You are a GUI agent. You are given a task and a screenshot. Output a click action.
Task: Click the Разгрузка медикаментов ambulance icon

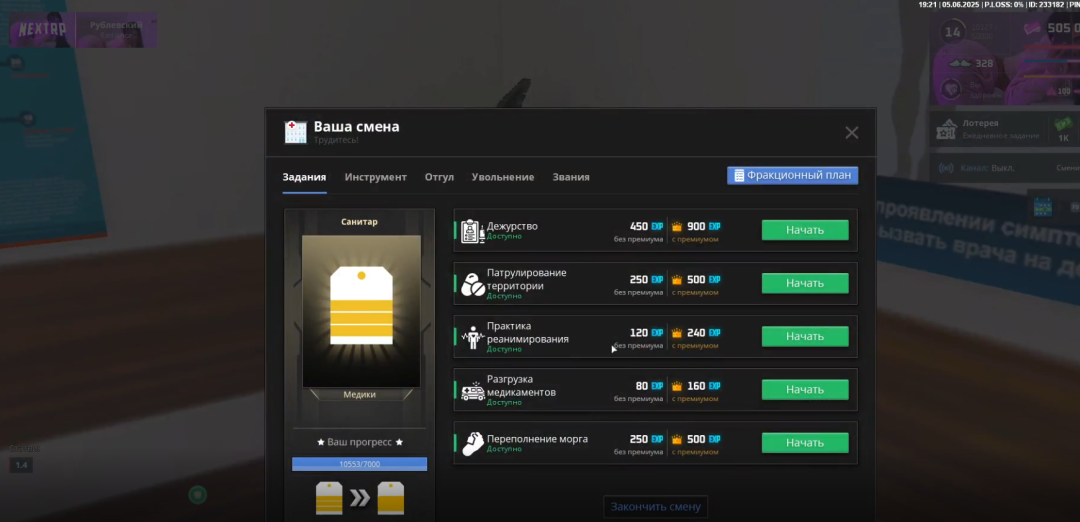point(472,390)
